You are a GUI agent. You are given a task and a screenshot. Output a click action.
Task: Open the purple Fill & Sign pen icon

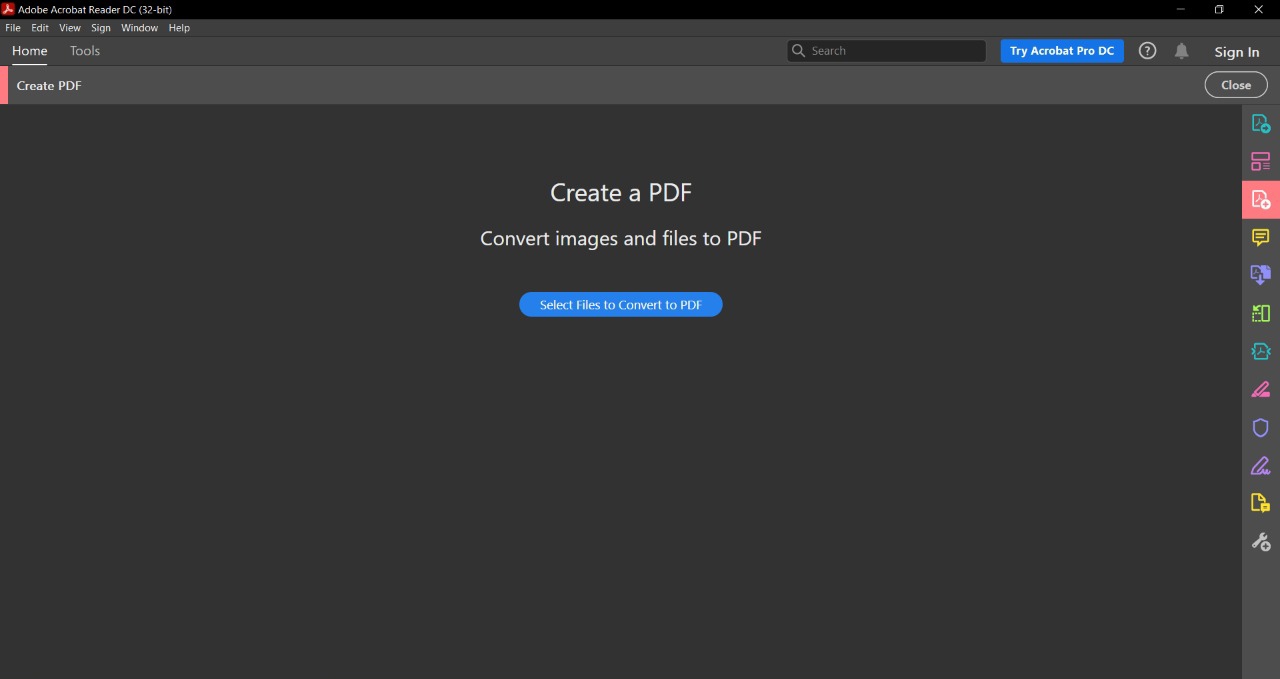(1261, 465)
